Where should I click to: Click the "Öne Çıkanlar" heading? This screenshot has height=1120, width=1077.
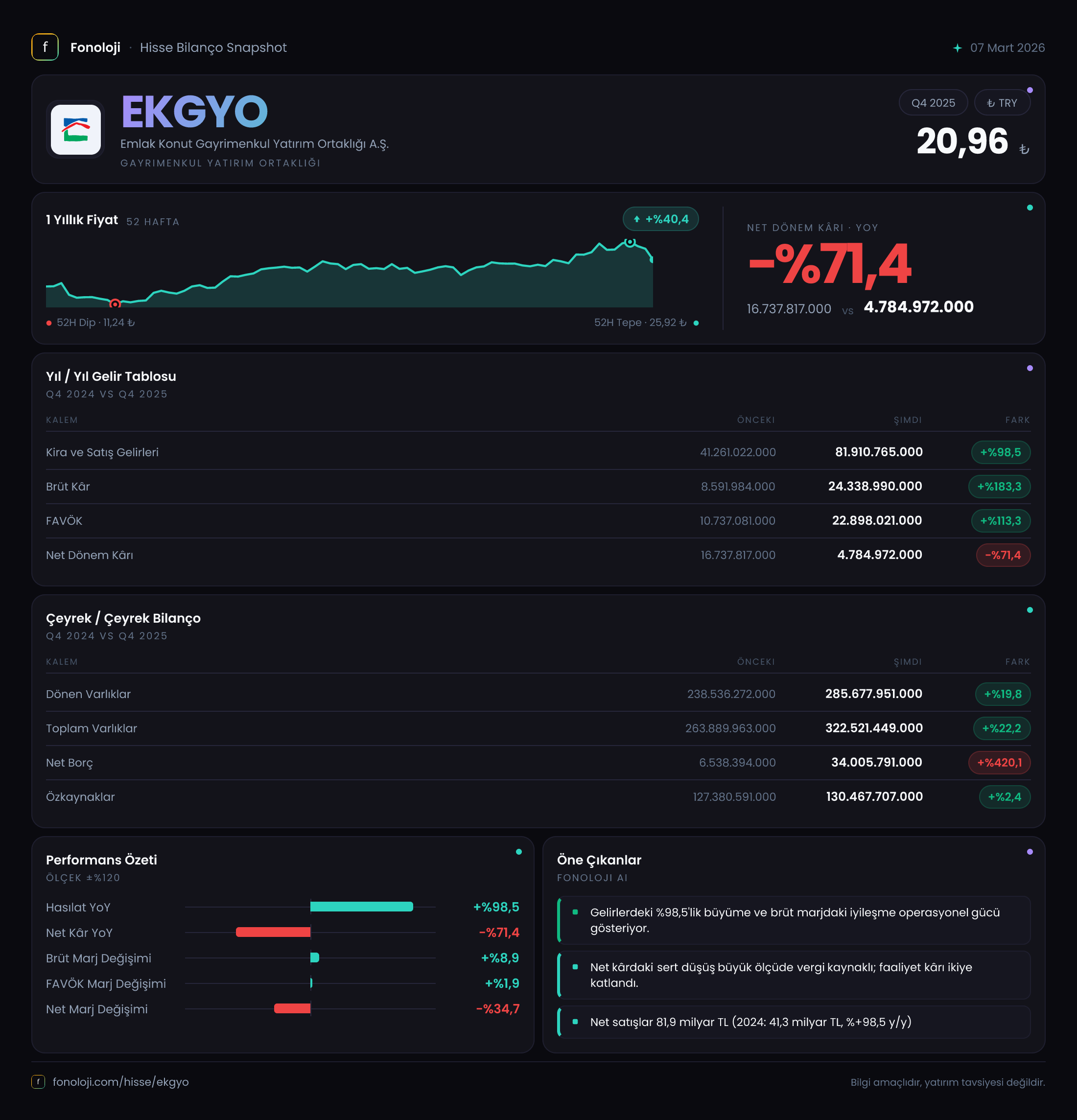pyautogui.click(x=599, y=860)
